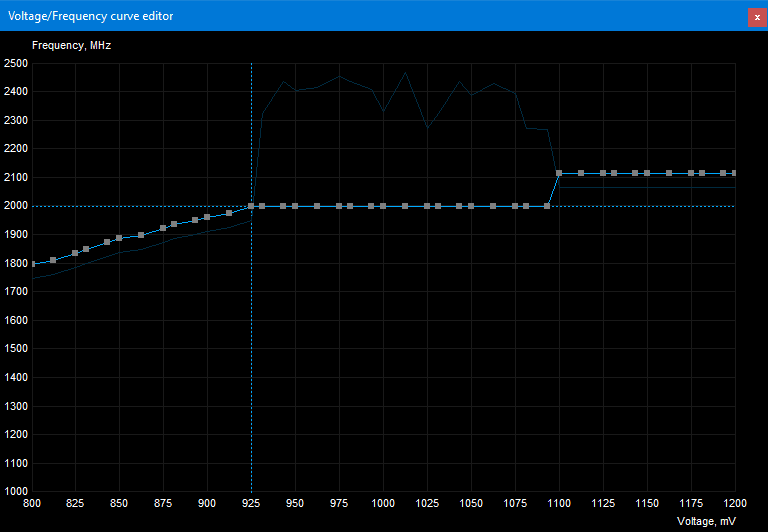Viewport: 768px width, 532px height.
Task: Click the 1075 voltage axis label
Action: 515,504
